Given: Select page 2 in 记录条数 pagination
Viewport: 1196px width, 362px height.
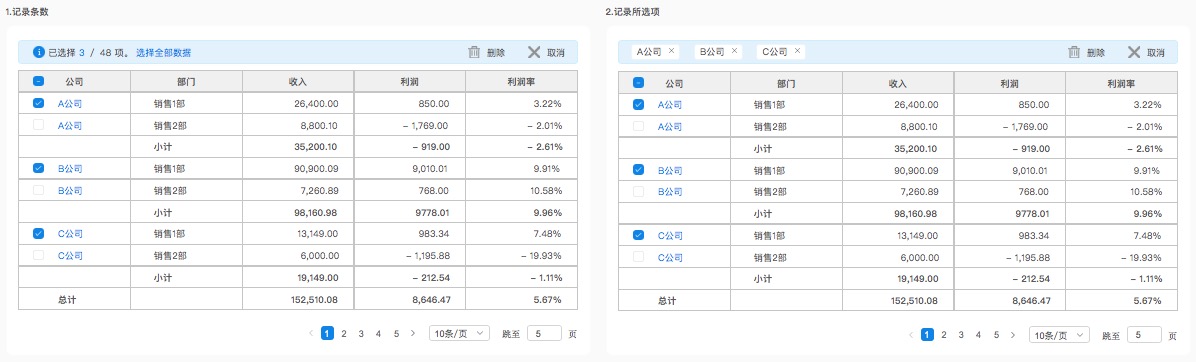Looking at the screenshot, I should 345,333.
